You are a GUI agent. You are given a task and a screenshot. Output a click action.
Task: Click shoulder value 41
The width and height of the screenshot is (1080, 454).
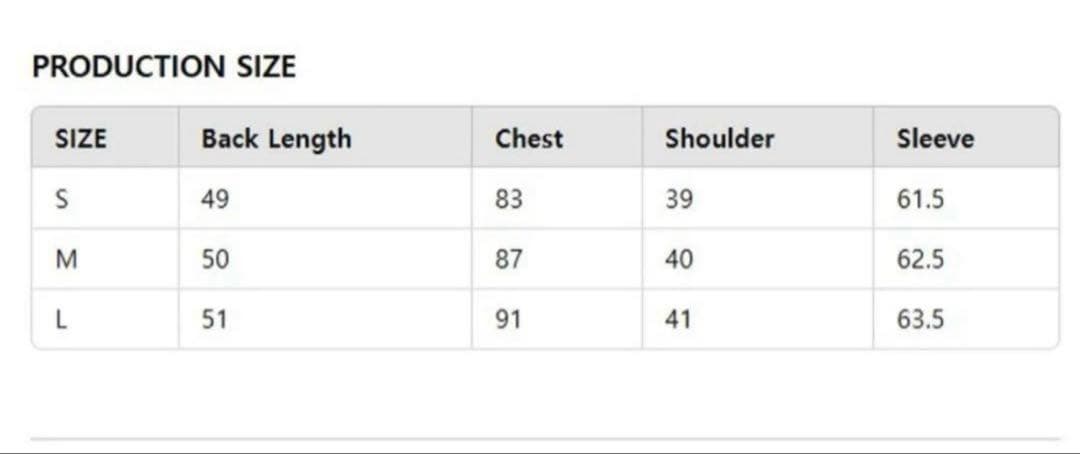[x=678, y=320]
